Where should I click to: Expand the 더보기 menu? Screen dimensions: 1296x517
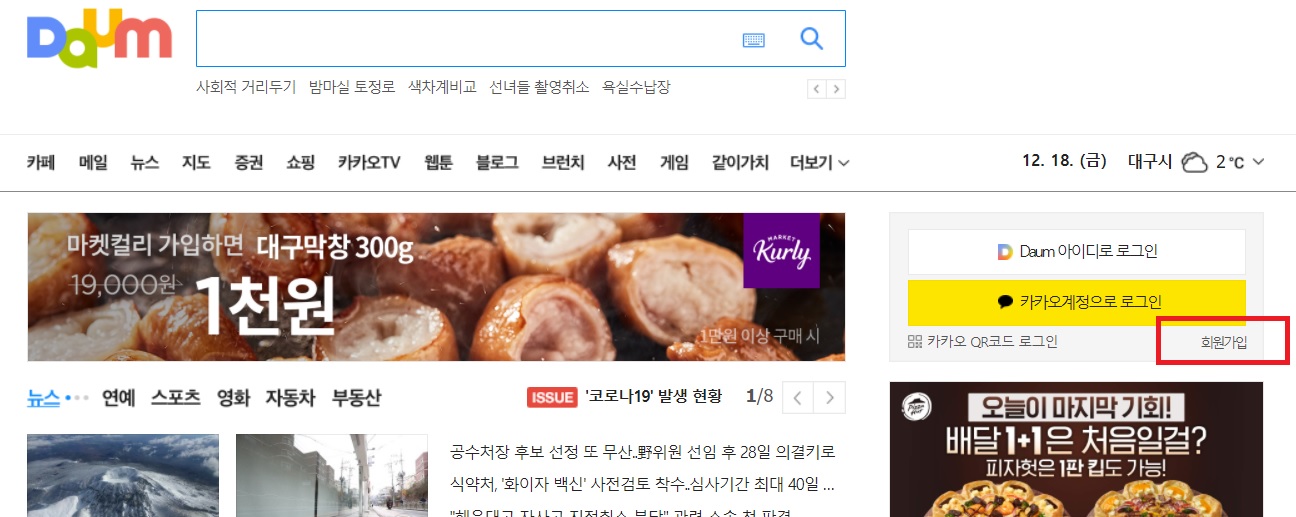tap(820, 162)
